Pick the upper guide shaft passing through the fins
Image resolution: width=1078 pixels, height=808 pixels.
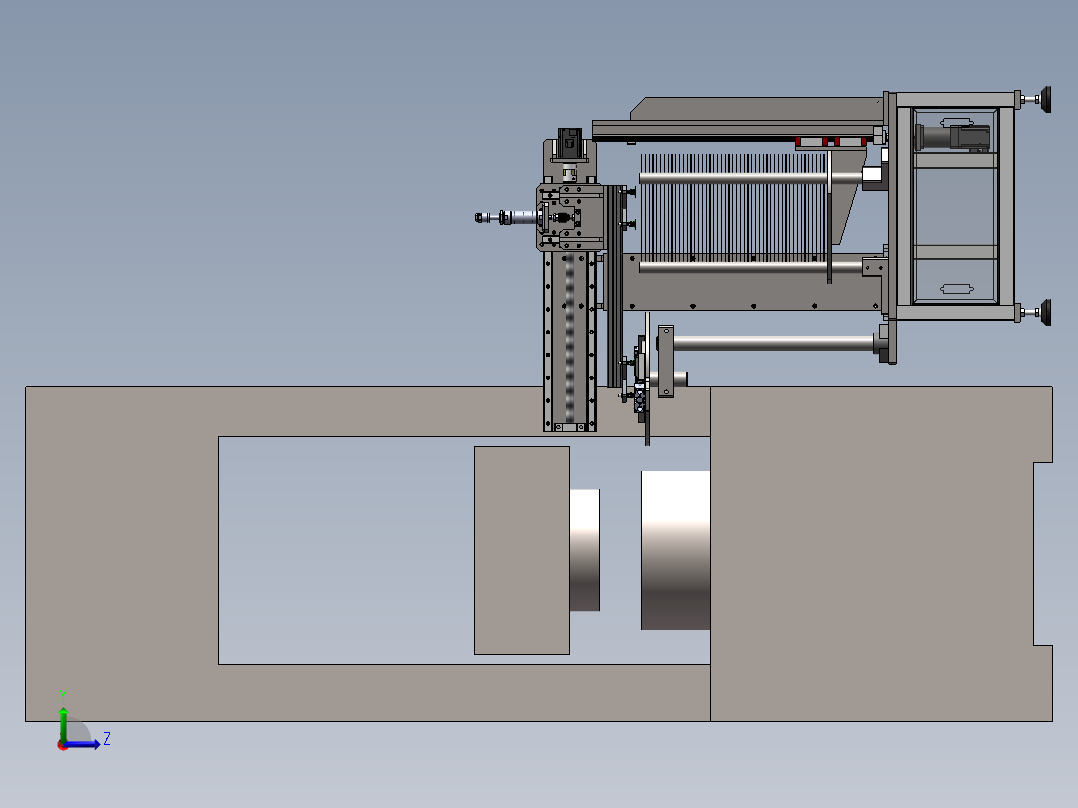(x=734, y=178)
